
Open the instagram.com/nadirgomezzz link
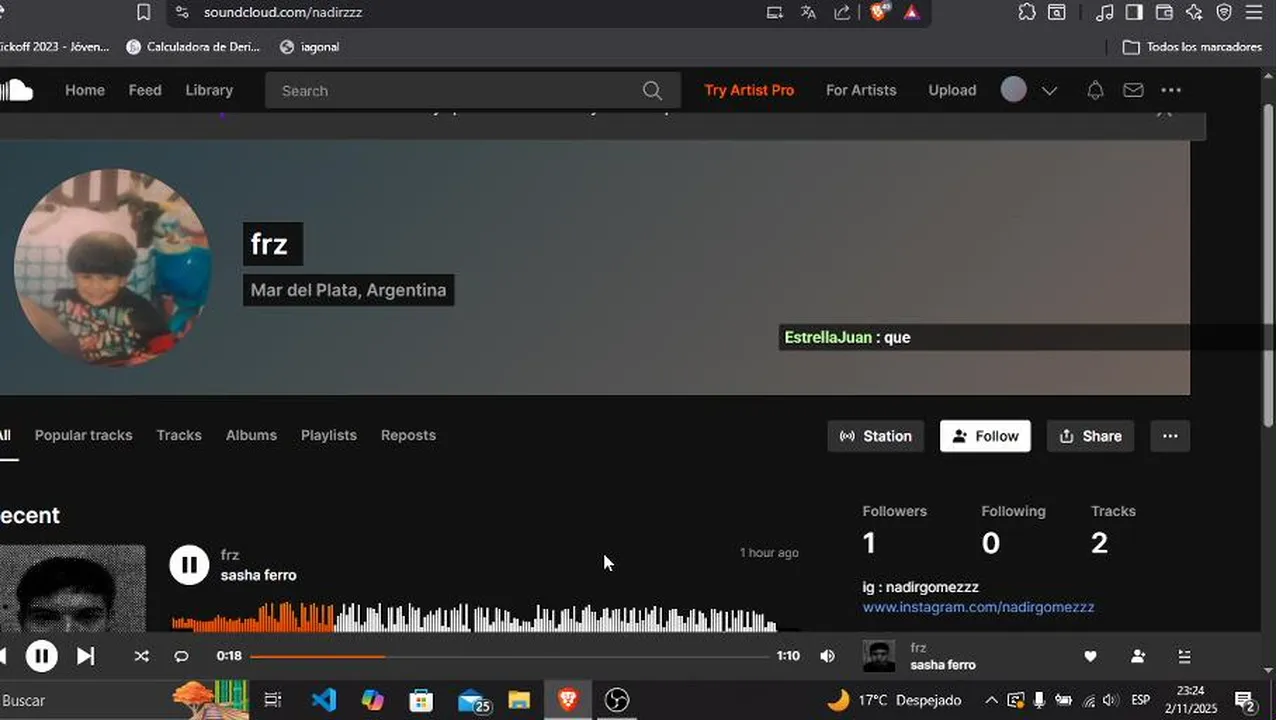point(978,607)
